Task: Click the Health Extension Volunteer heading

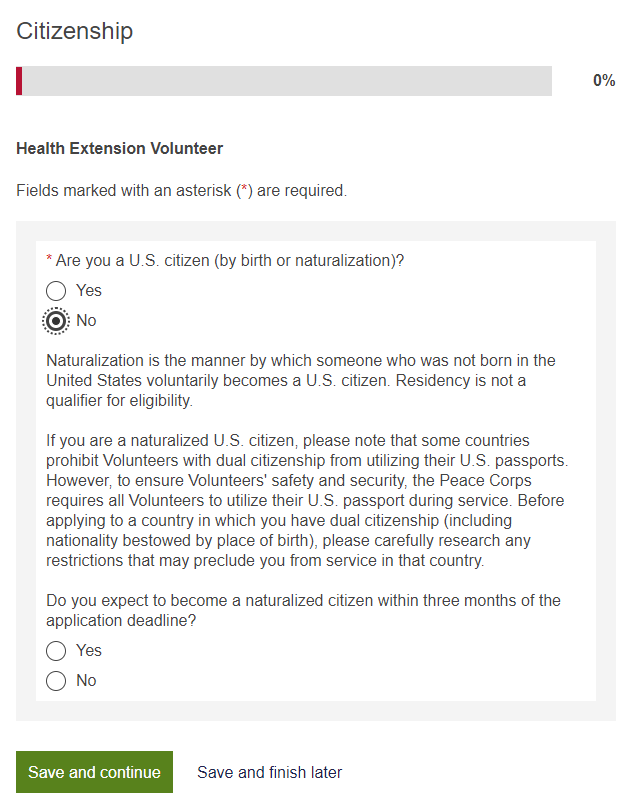Action: tap(119, 149)
